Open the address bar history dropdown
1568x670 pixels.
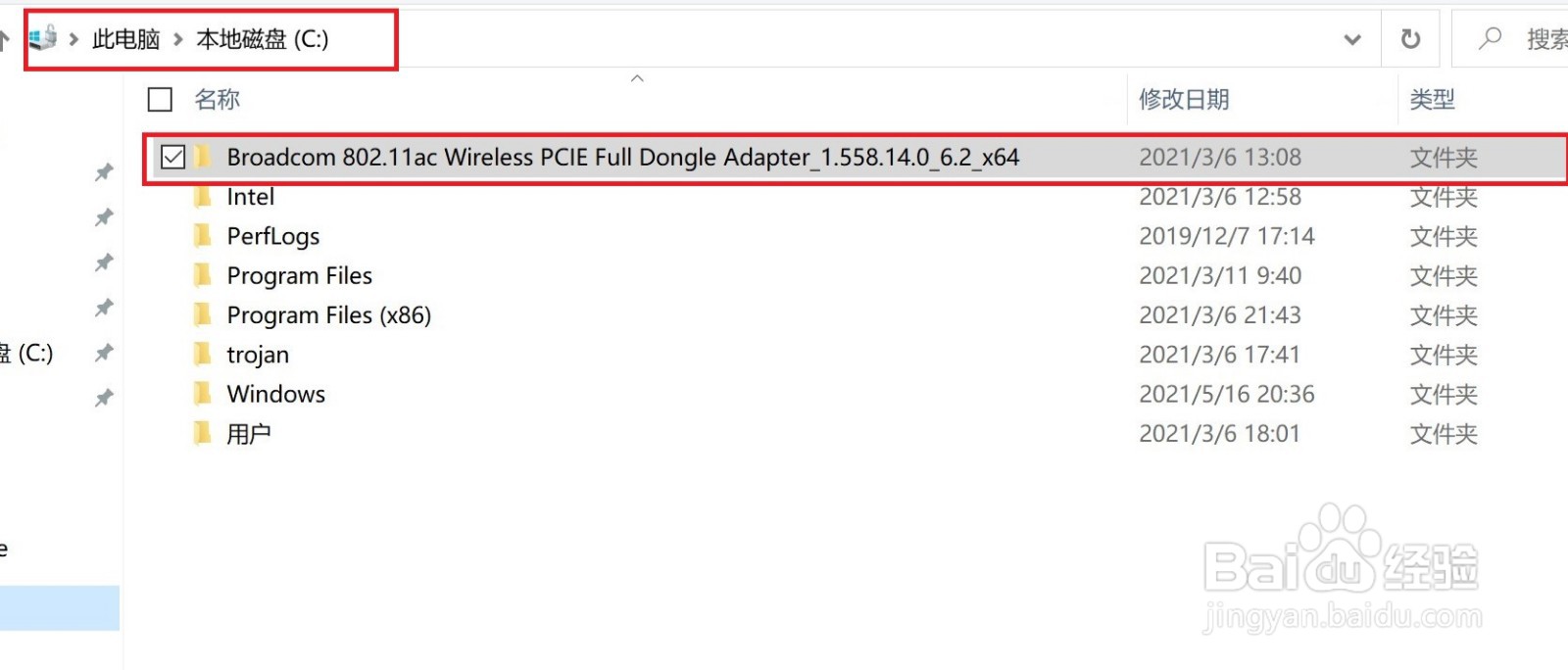pos(1352,39)
